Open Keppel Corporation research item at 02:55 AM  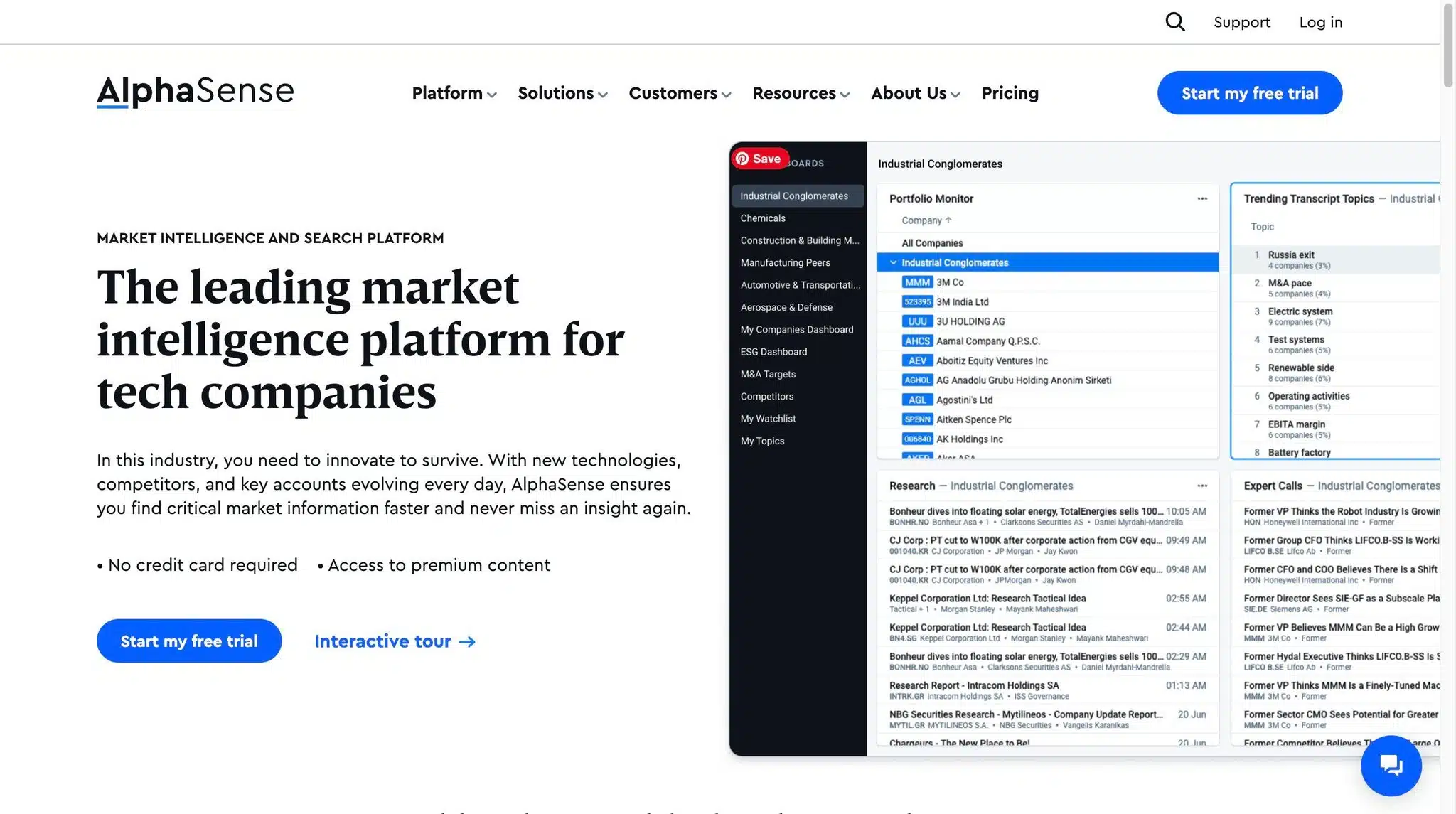[1047, 604]
